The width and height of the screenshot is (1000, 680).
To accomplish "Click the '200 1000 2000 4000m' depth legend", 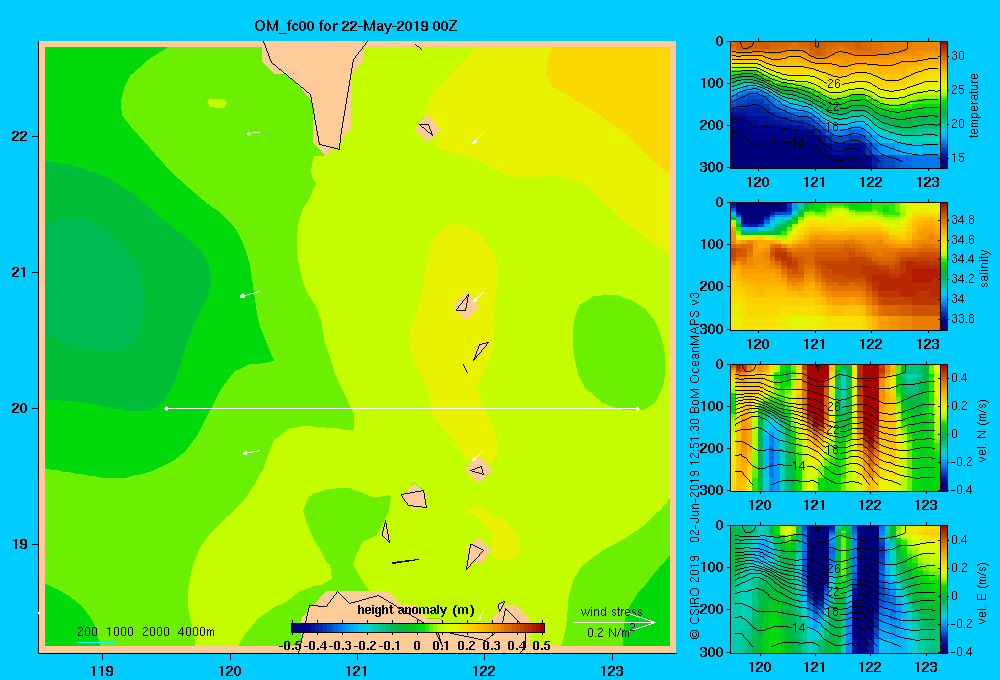I will pyautogui.click(x=145, y=632).
